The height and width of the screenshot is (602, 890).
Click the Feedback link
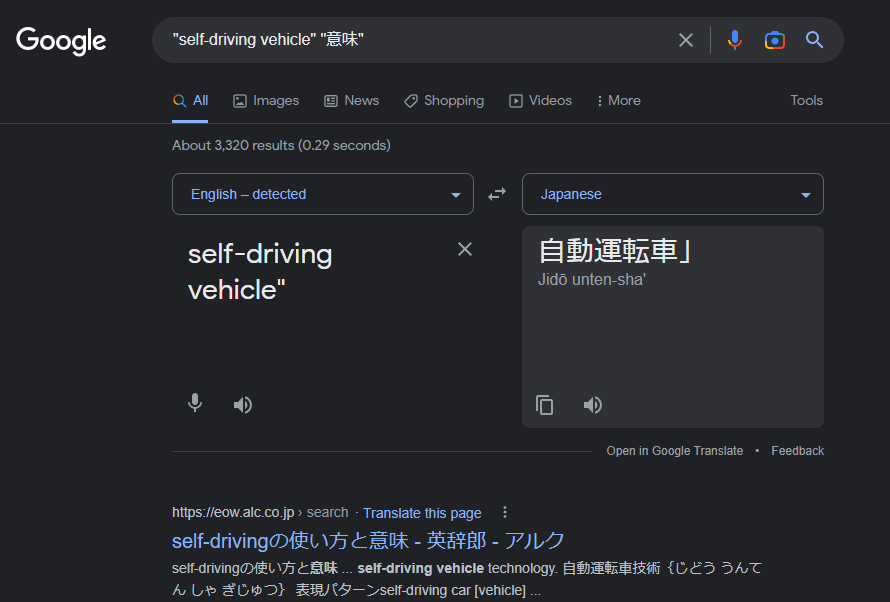point(797,451)
